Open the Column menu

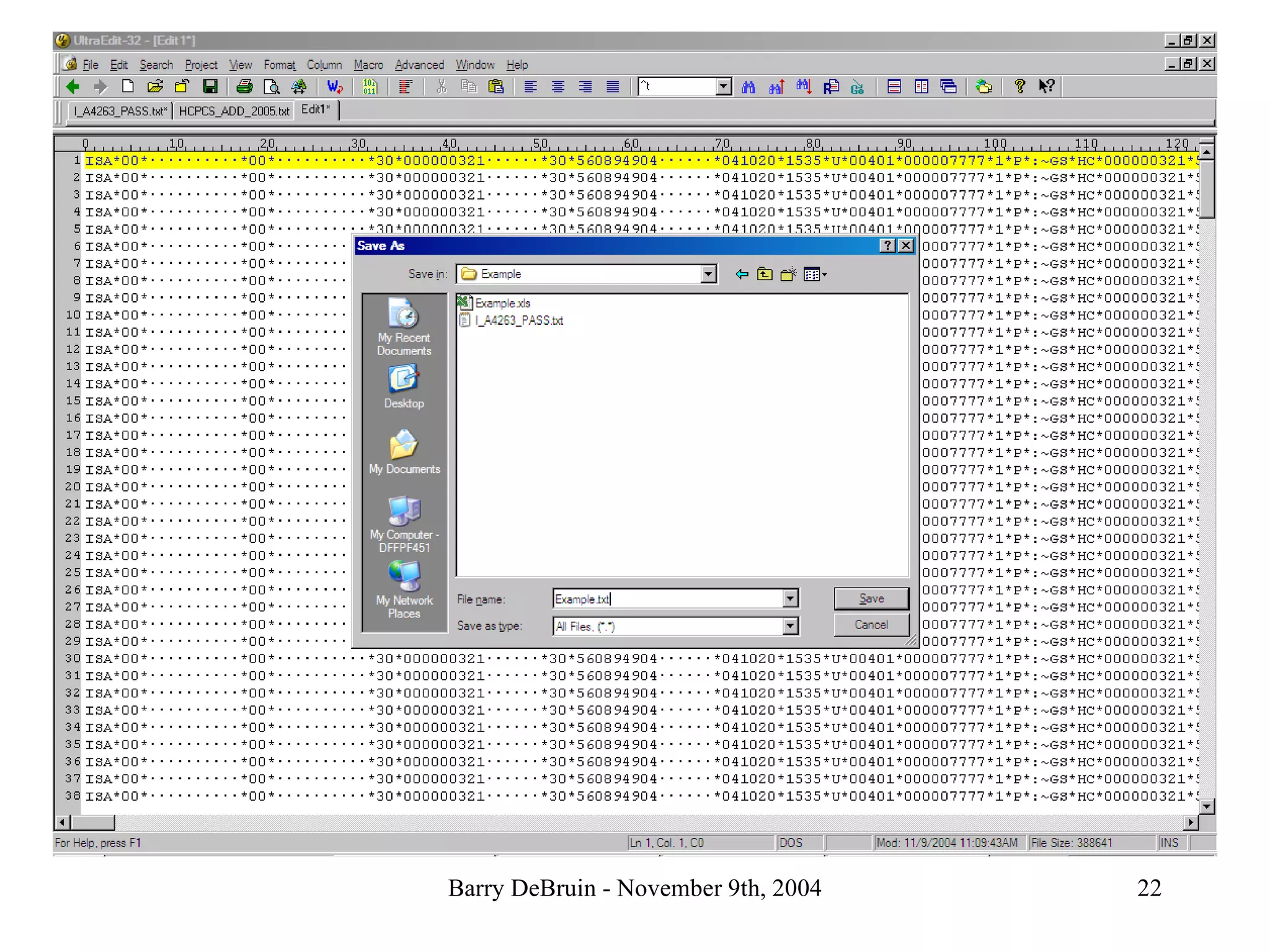[x=324, y=65]
